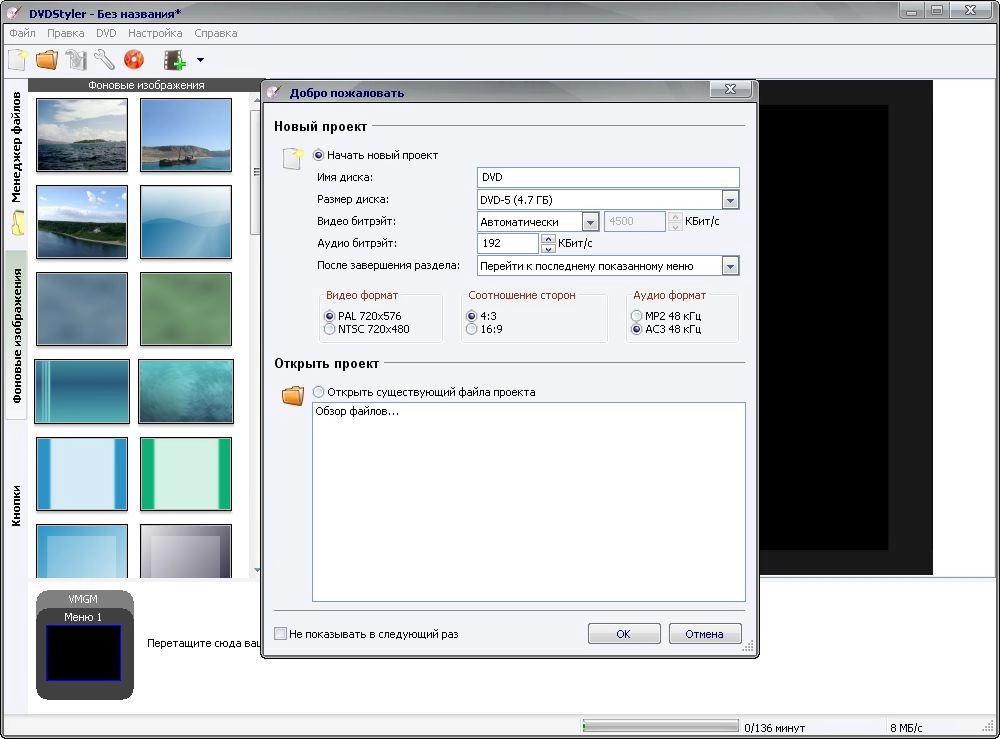
Task: Select the shipwreck coast background thumbnail
Action: tap(186, 135)
